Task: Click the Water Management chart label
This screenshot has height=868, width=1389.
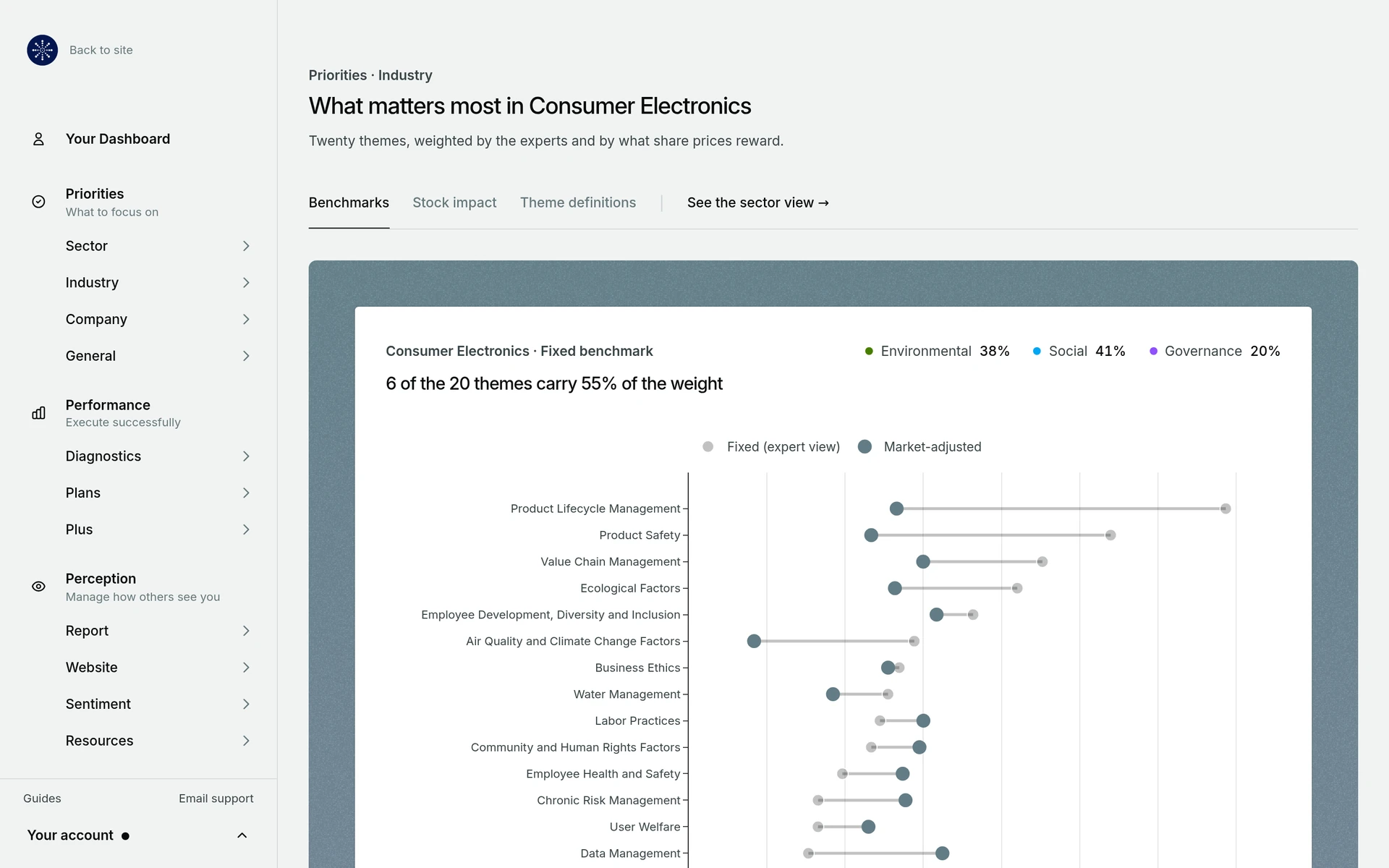Action: point(626,694)
